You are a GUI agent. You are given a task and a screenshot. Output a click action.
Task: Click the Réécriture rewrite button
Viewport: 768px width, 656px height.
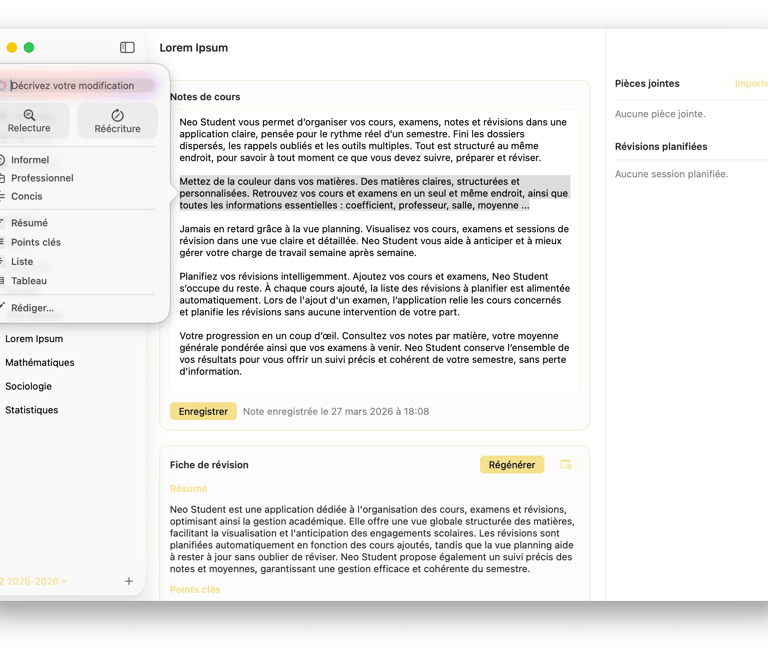(x=118, y=121)
